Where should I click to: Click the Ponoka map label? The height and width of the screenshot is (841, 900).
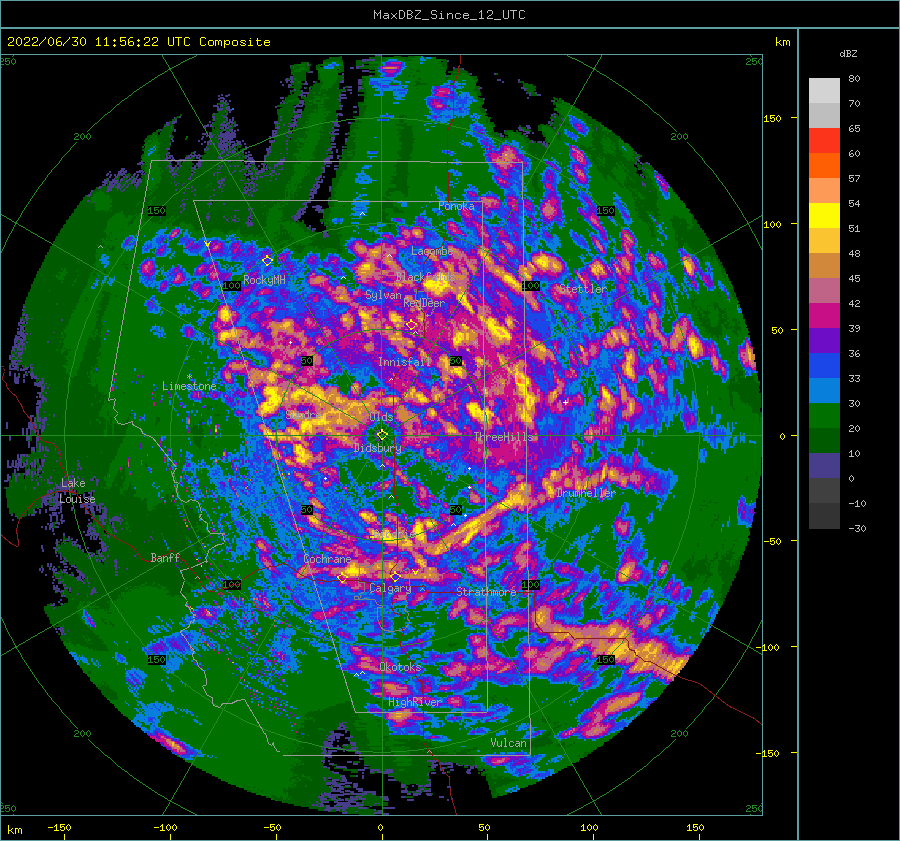click(x=456, y=206)
